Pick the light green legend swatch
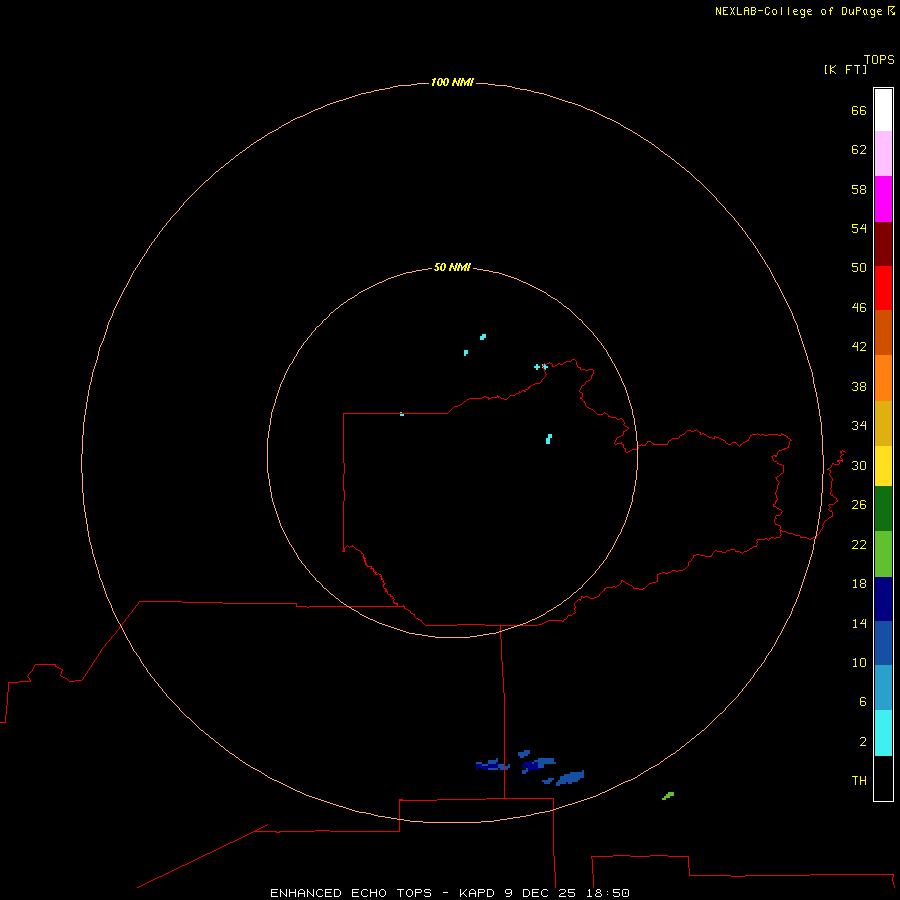 pos(883,554)
